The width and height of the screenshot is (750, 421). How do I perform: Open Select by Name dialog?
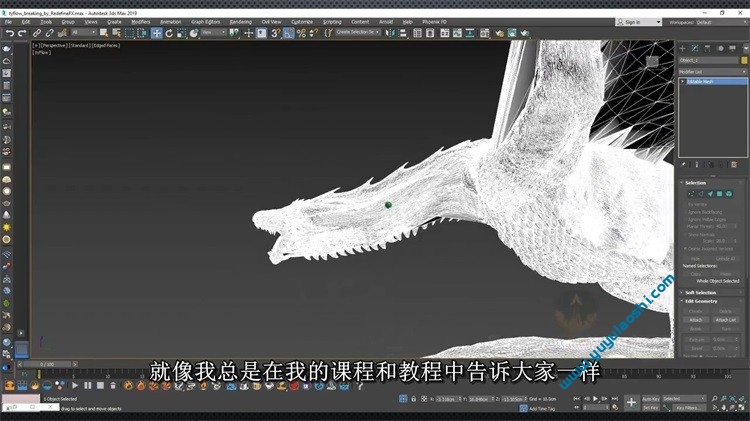click(116, 33)
